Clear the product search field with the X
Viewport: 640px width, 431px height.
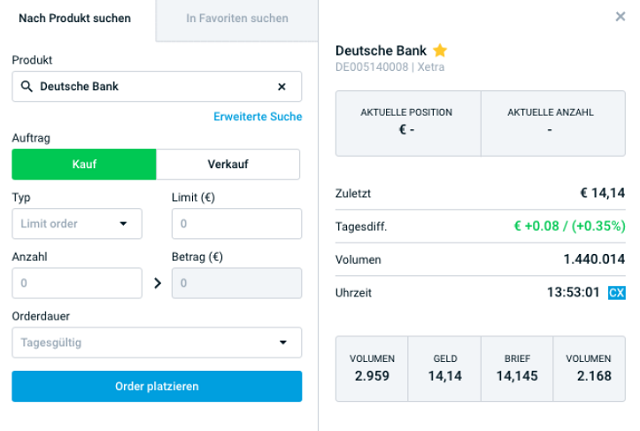(x=282, y=87)
